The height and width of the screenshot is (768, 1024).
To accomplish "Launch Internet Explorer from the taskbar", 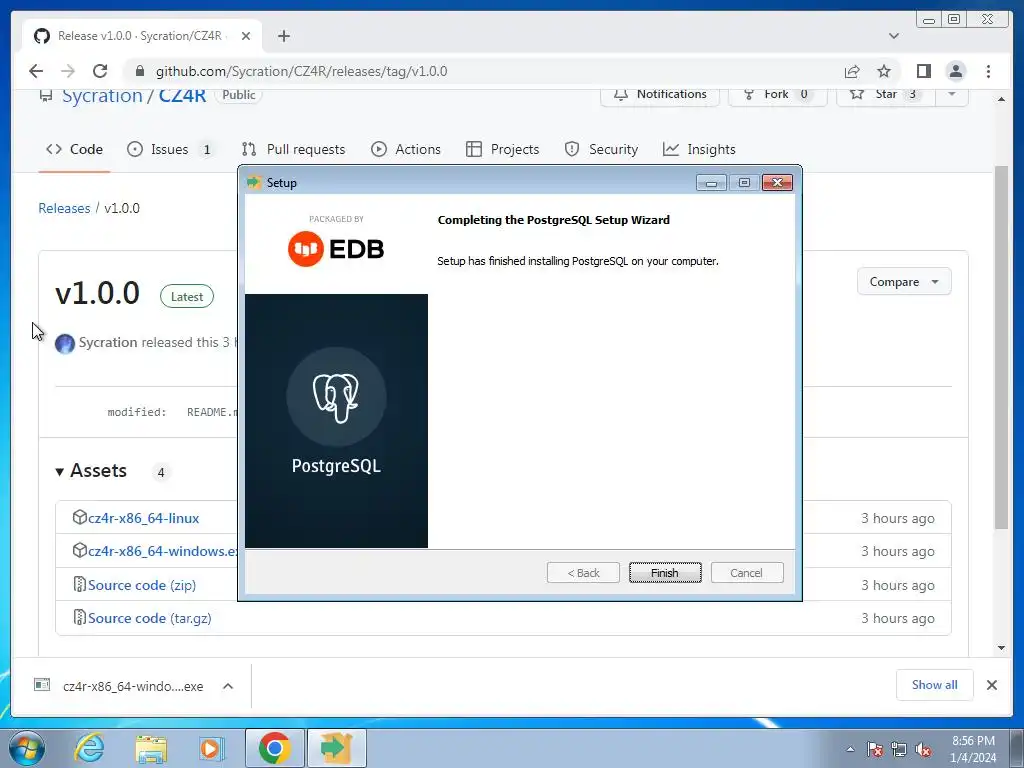I will point(89,748).
